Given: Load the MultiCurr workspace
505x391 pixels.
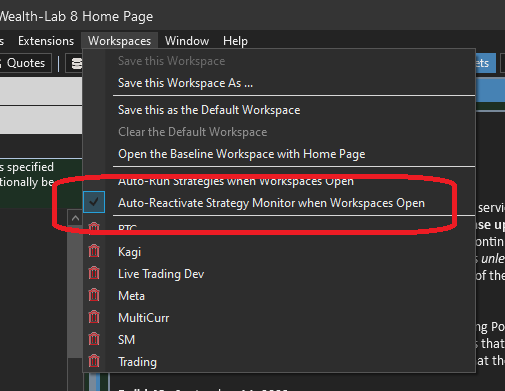Looking at the screenshot, I should coord(144,318).
